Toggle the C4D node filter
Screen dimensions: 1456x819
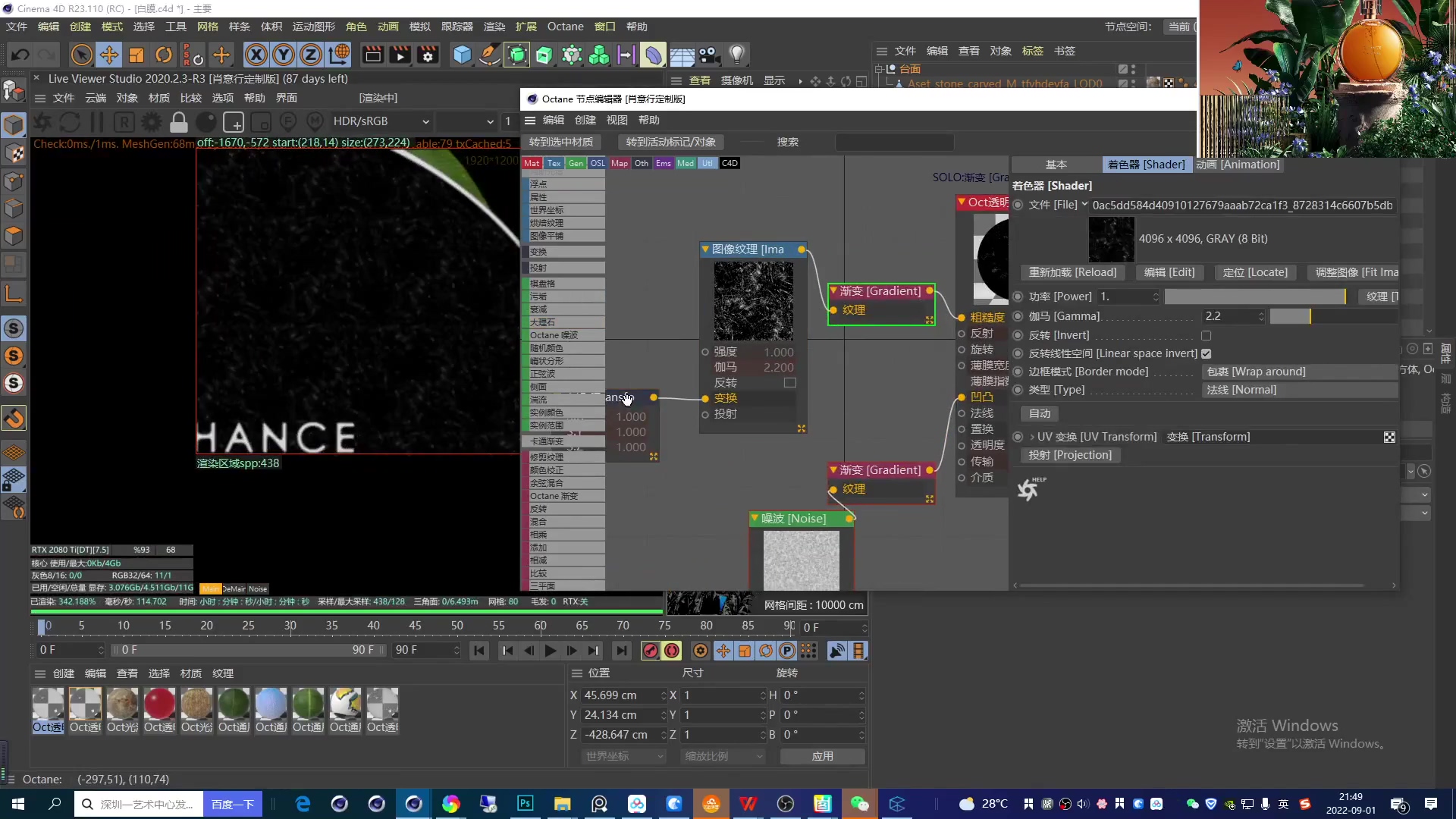pos(730,163)
